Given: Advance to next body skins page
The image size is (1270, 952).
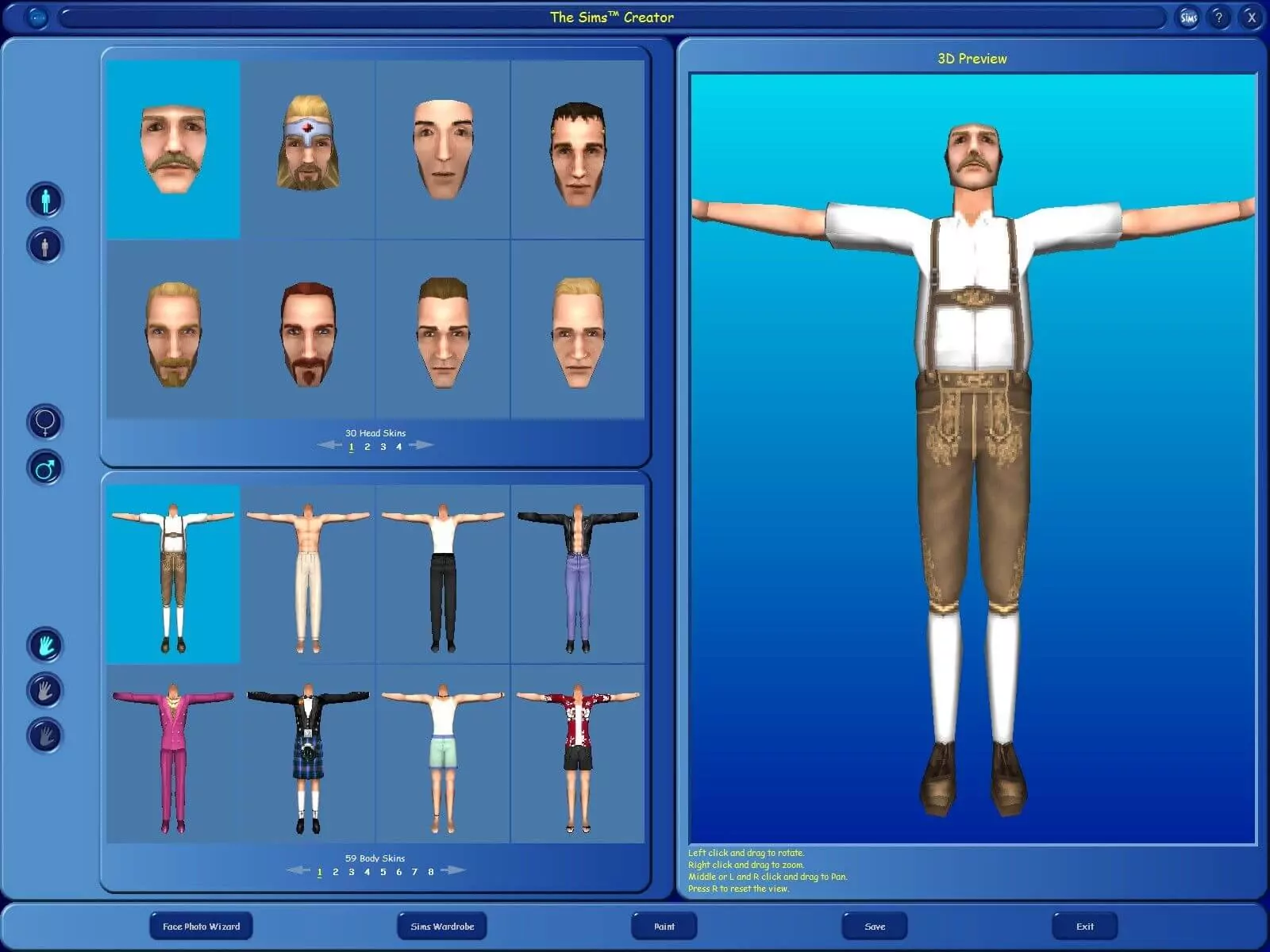Looking at the screenshot, I should 453,870.
